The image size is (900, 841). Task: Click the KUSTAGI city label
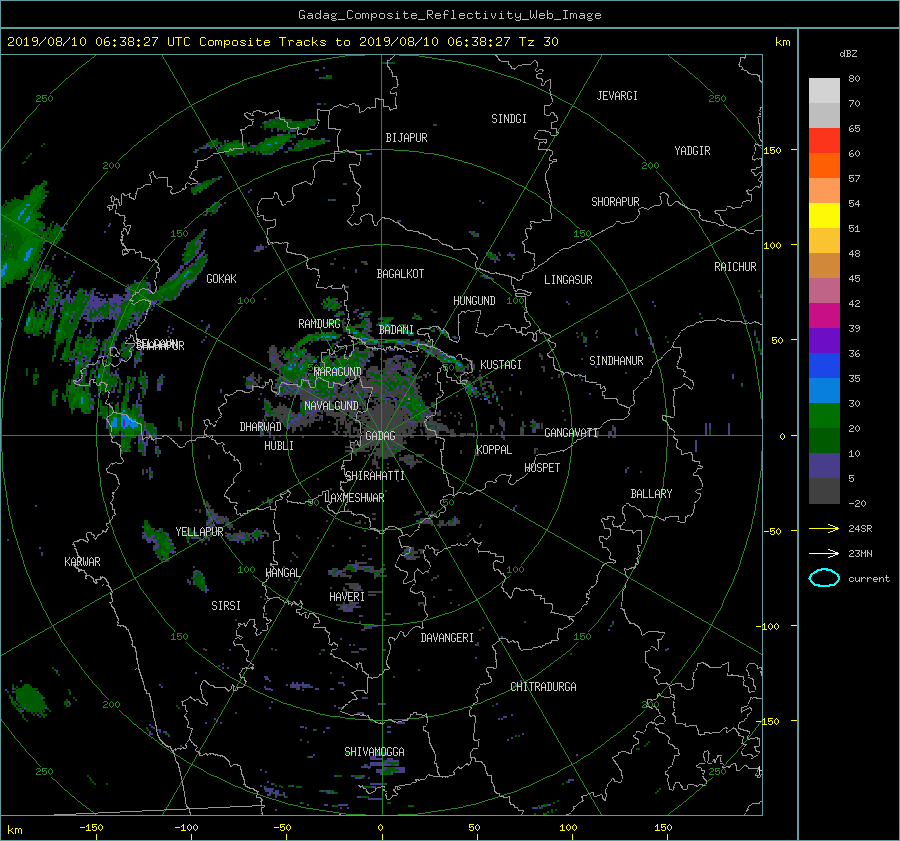(501, 365)
